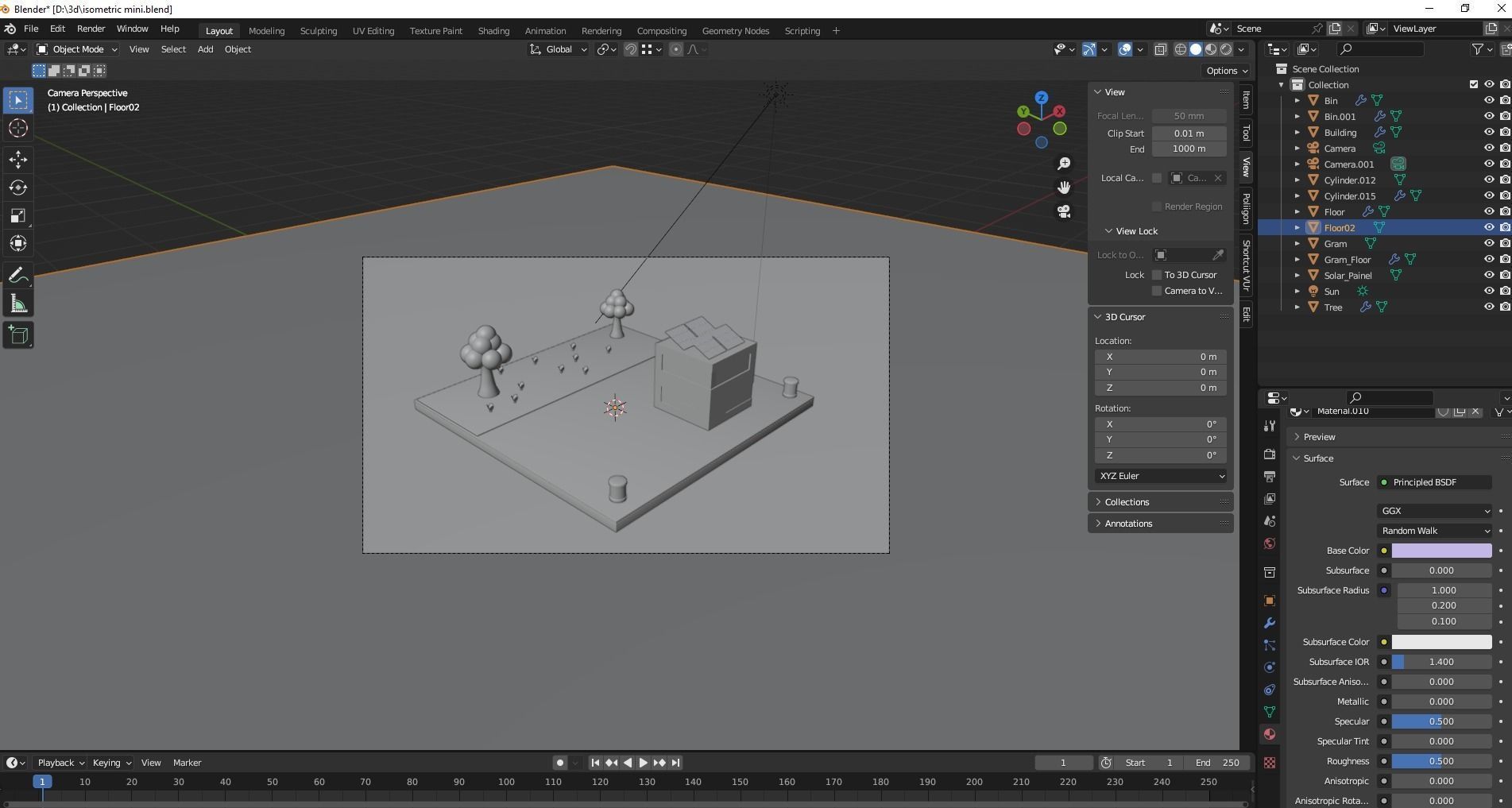Add a new workspace with plus button
This screenshot has height=808, width=1512.
click(836, 31)
